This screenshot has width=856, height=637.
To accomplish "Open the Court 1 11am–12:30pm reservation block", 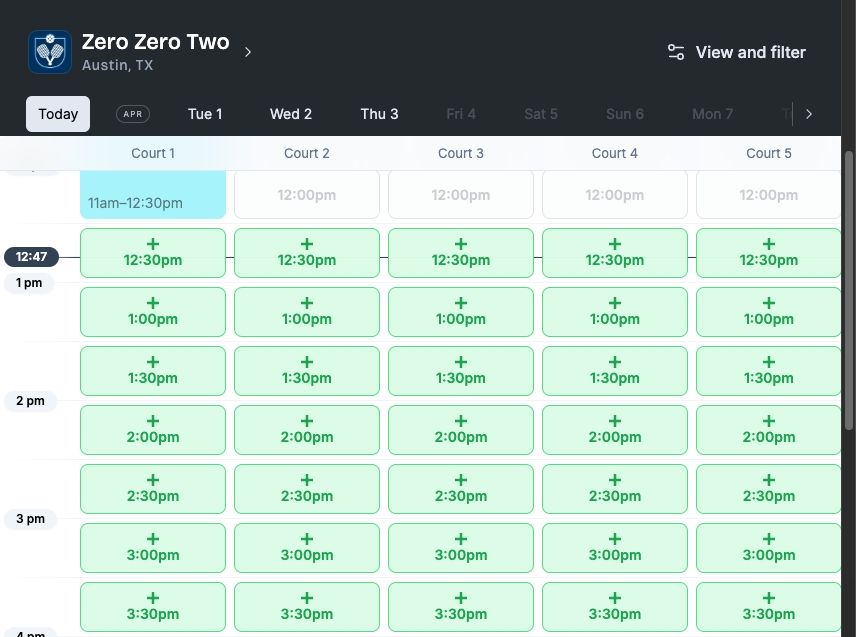I will tap(153, 194).
